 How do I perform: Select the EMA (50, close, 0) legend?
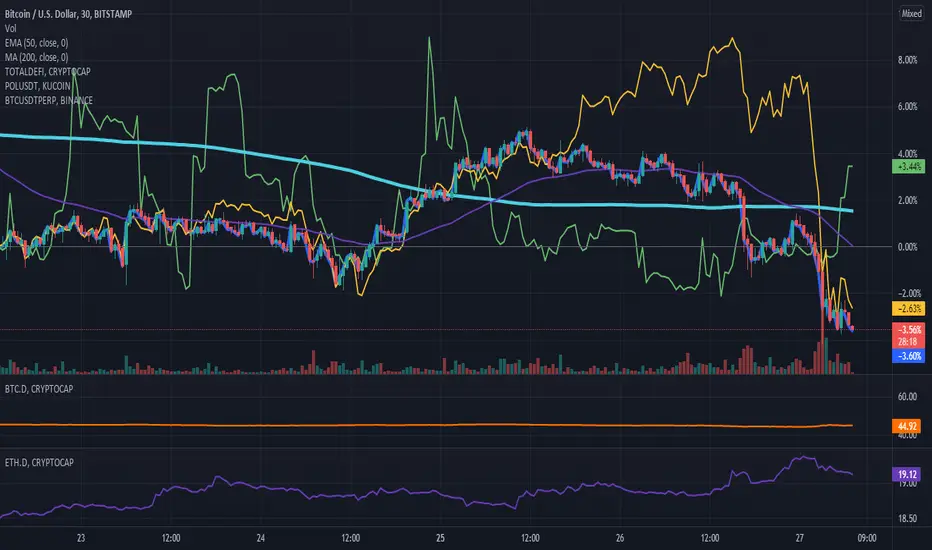coord(36,43)
